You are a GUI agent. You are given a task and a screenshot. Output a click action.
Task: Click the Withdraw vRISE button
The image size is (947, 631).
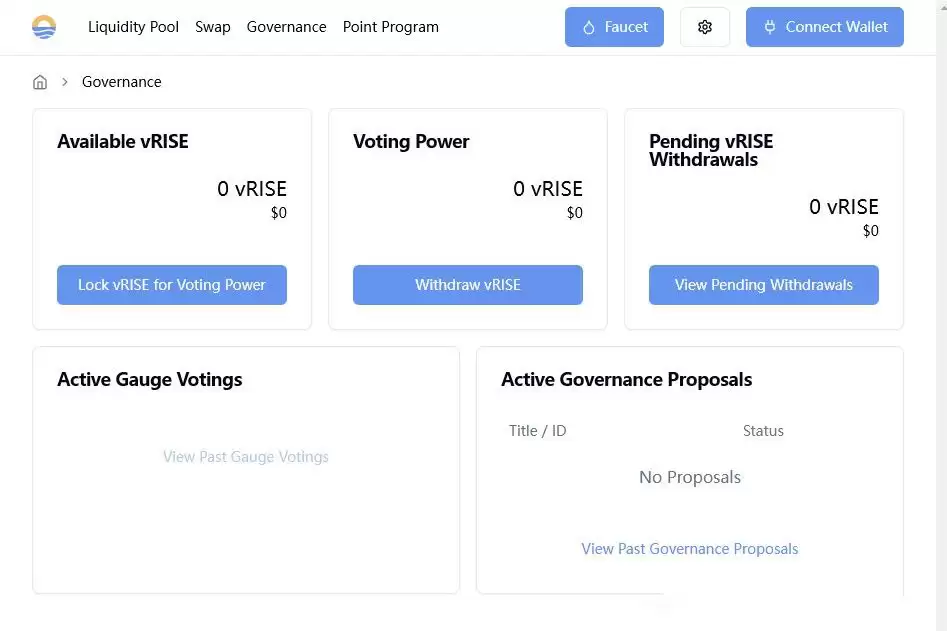pyautogui.click(x=467, y=285)
